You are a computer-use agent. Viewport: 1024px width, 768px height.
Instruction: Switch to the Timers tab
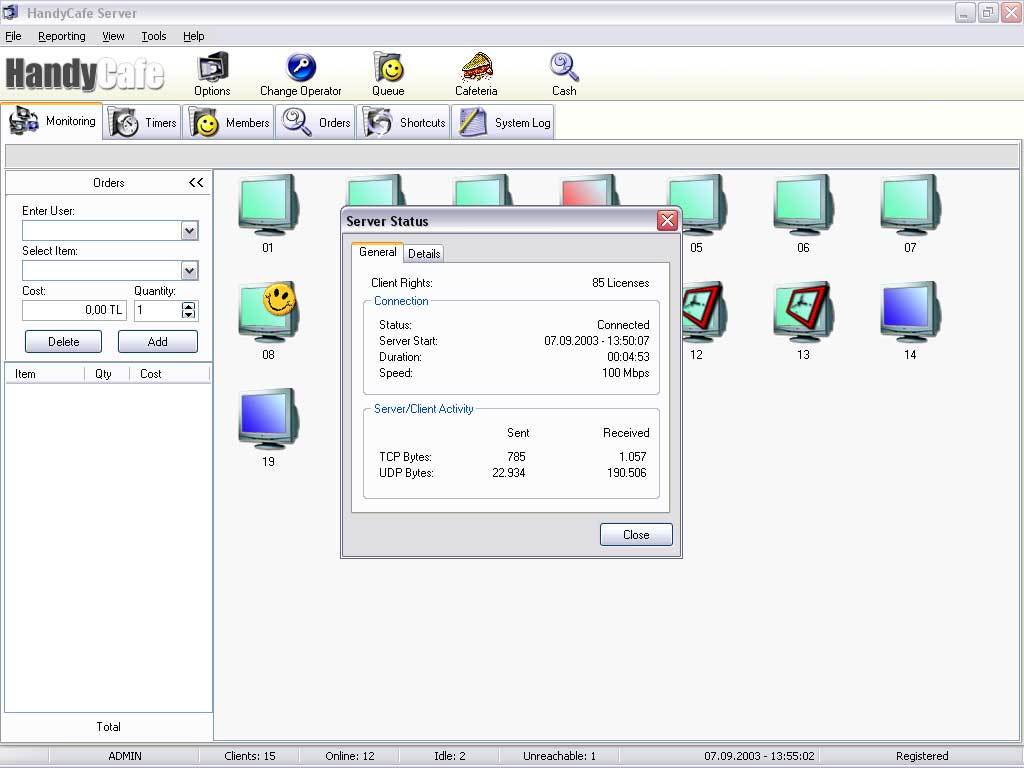[142, 122]
